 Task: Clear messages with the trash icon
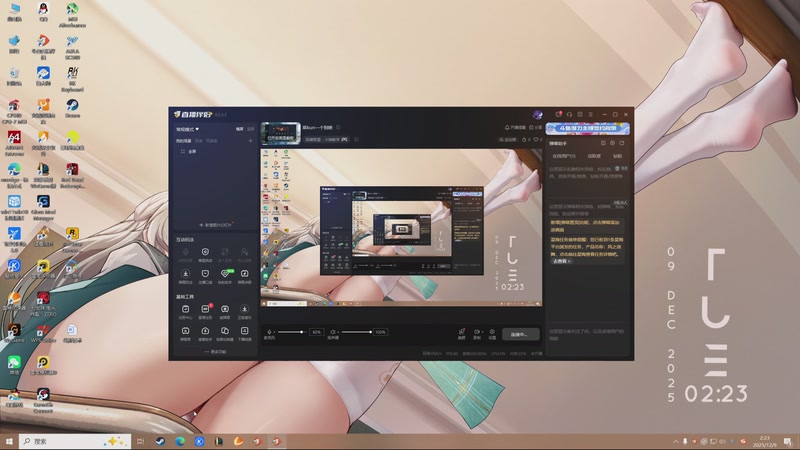tap(617, 168)
